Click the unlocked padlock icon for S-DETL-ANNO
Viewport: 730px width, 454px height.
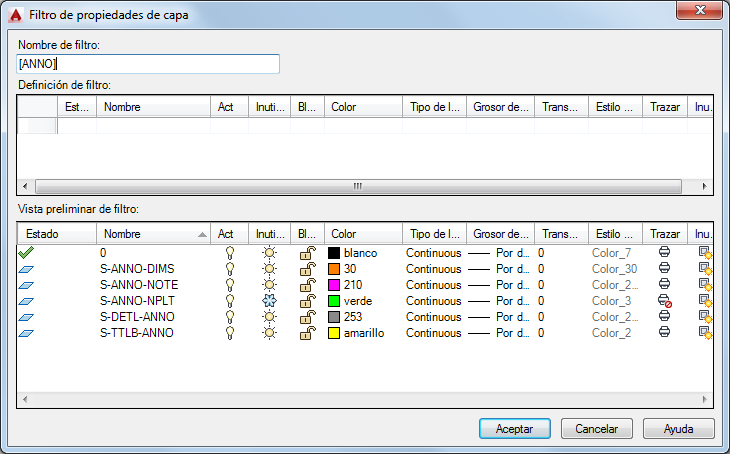click(x=308, y=317)
